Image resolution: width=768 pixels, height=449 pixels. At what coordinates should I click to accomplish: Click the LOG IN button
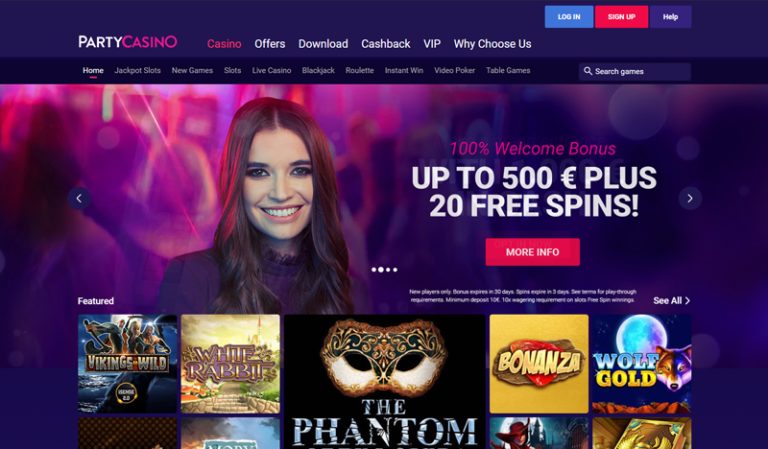coord(569,17)
